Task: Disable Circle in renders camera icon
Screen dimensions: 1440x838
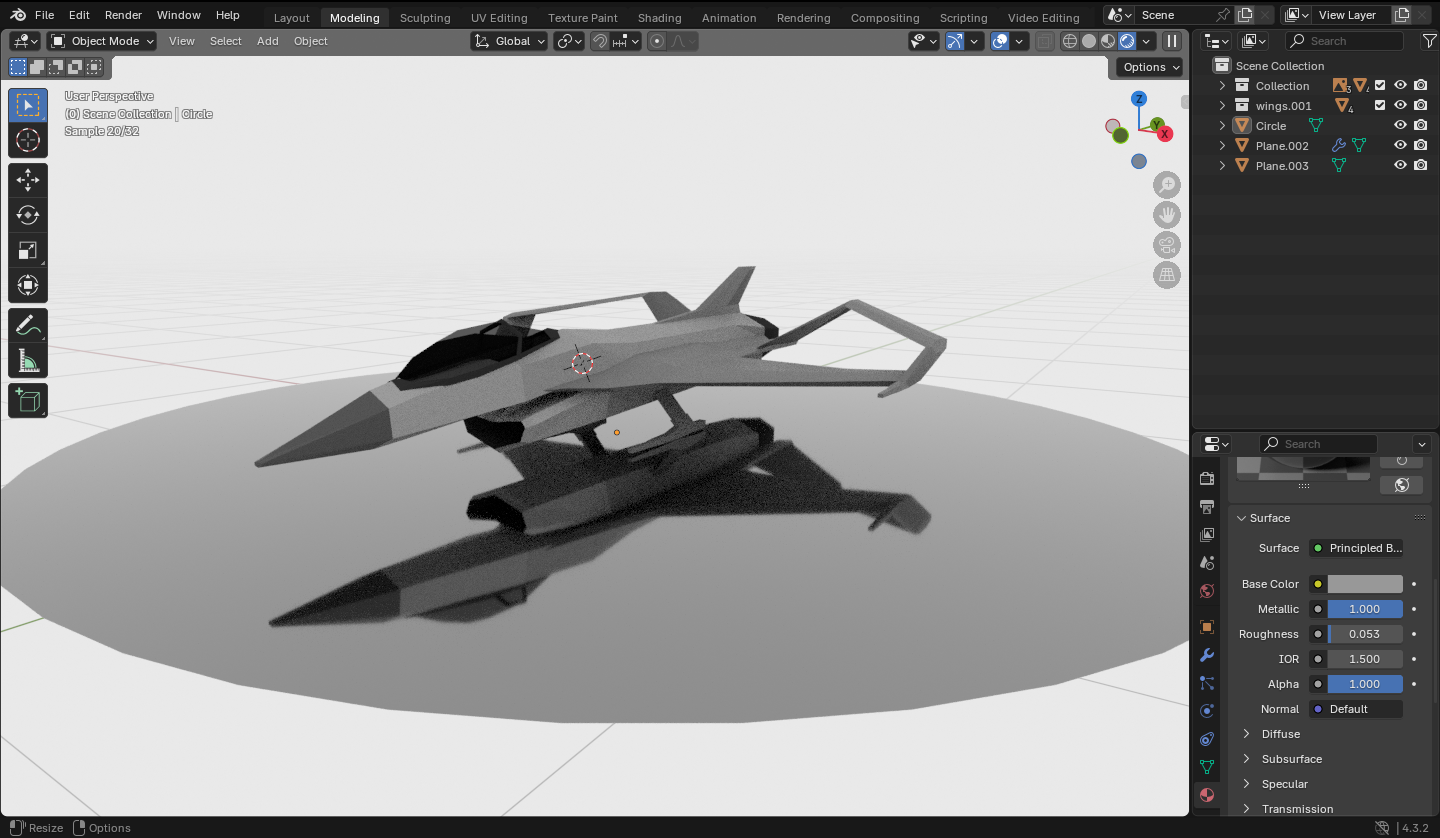Action: point(1421,126)
